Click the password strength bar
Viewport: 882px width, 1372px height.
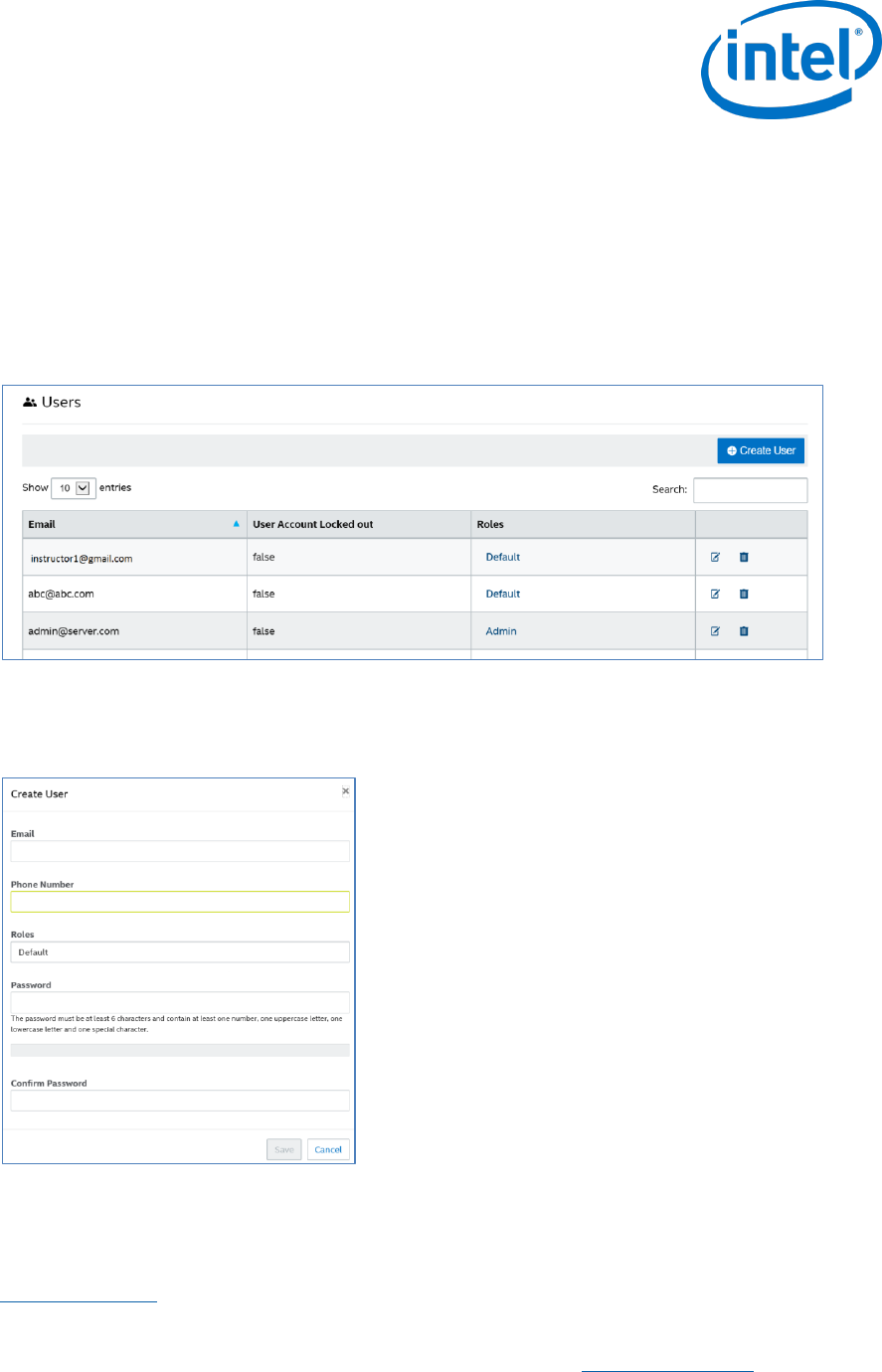pos(180,1050)
